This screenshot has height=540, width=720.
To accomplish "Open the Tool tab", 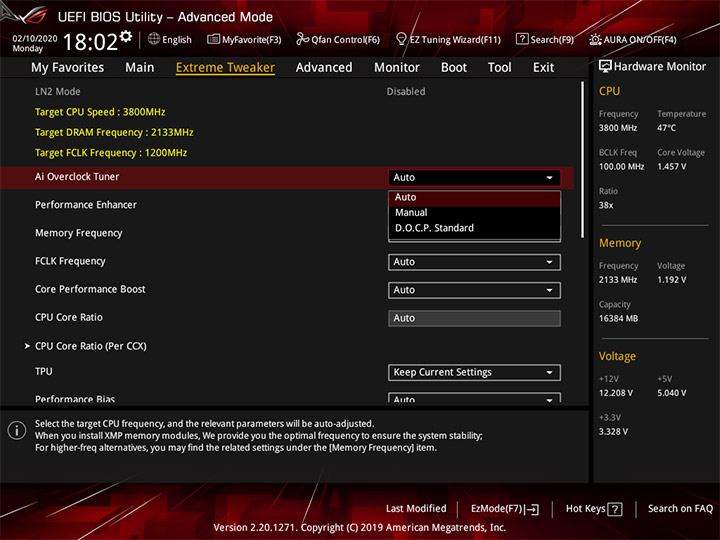I will 499,68.
